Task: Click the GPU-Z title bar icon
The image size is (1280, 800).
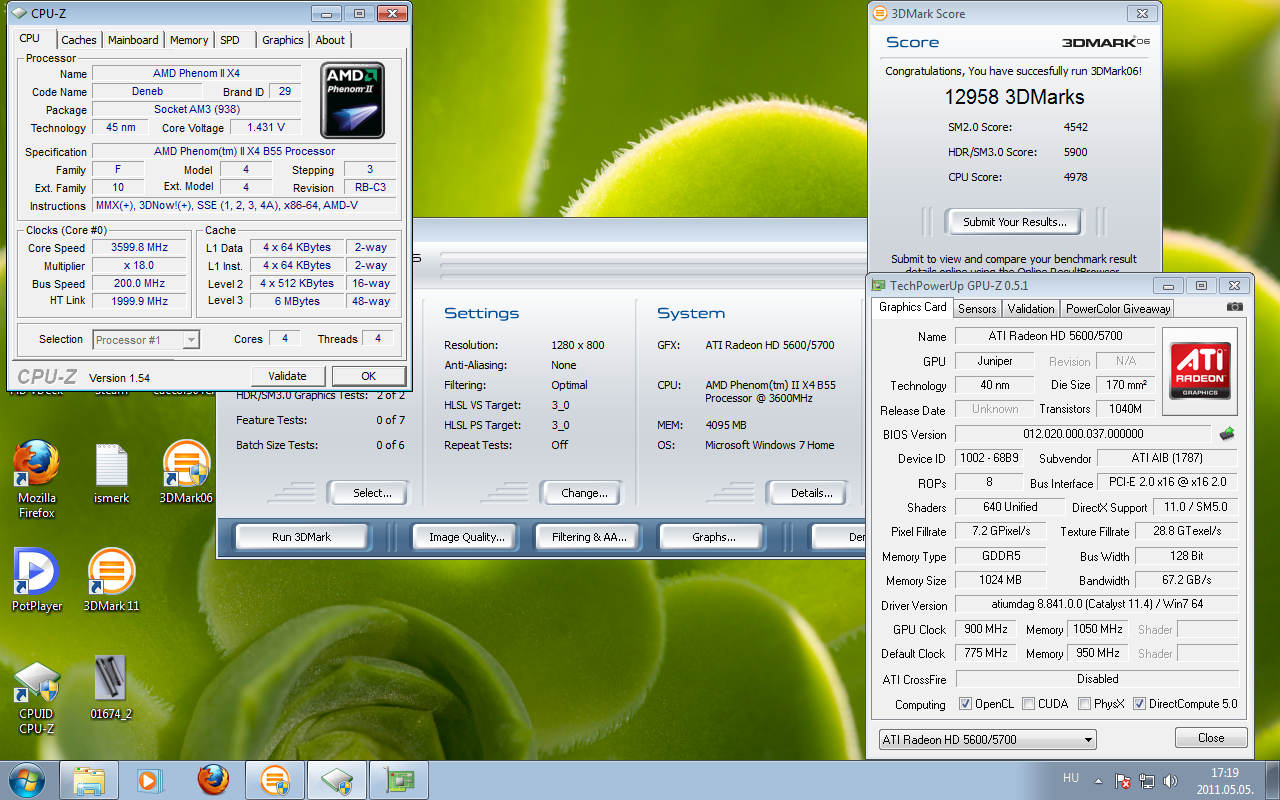Action: (880, 286)
